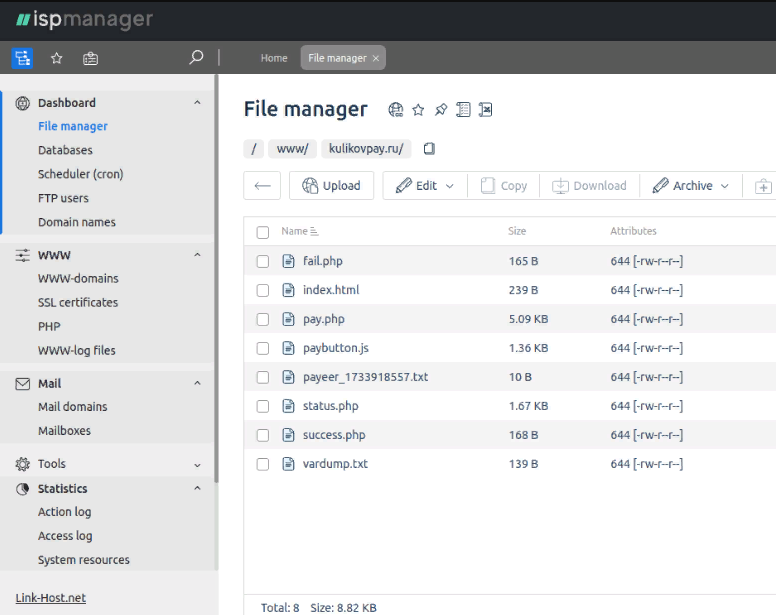Go back with the arrow button

tap(262, 186)
